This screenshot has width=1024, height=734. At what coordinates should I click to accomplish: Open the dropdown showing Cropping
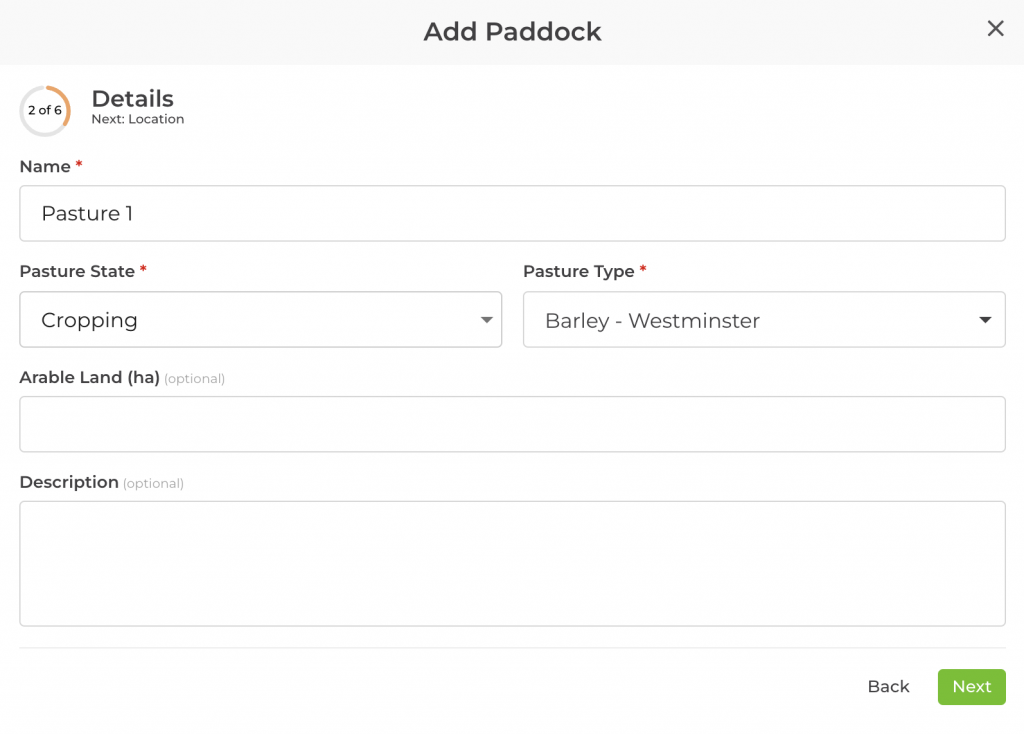tap(260, 320)
